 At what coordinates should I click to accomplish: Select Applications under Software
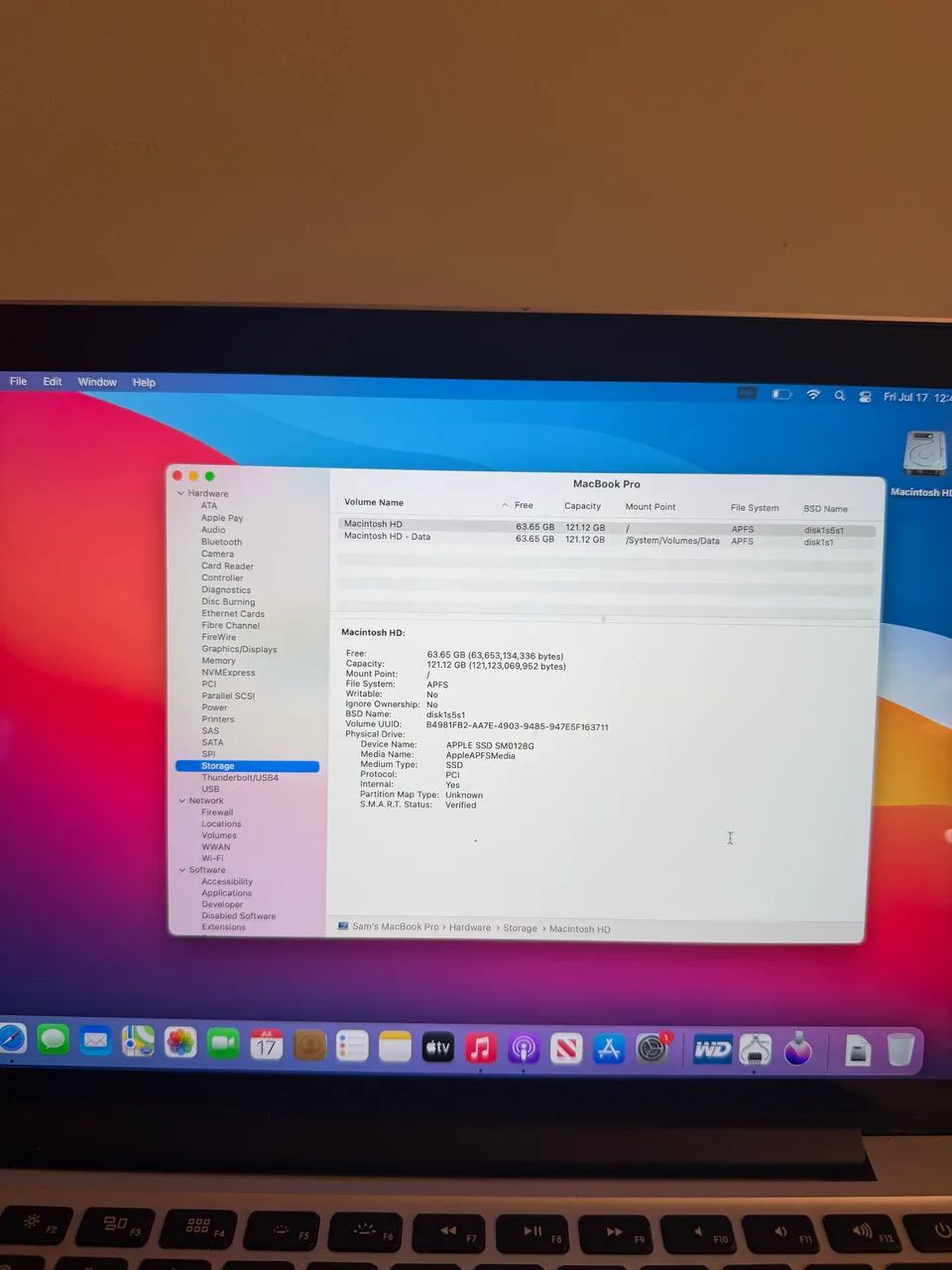(226, 893)
